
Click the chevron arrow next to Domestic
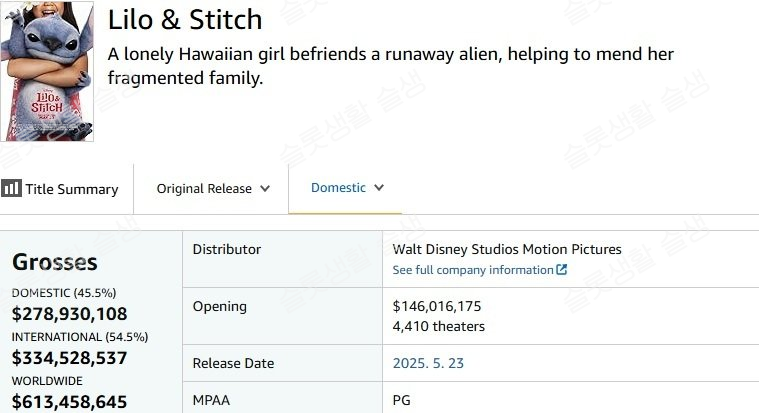click(379, 187)
